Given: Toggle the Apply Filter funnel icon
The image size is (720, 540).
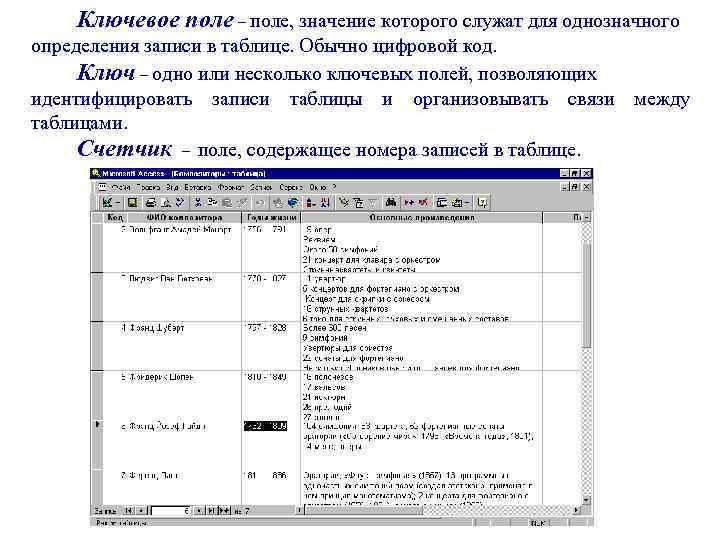Looking at the screenshot, I should tap(372, 202).
